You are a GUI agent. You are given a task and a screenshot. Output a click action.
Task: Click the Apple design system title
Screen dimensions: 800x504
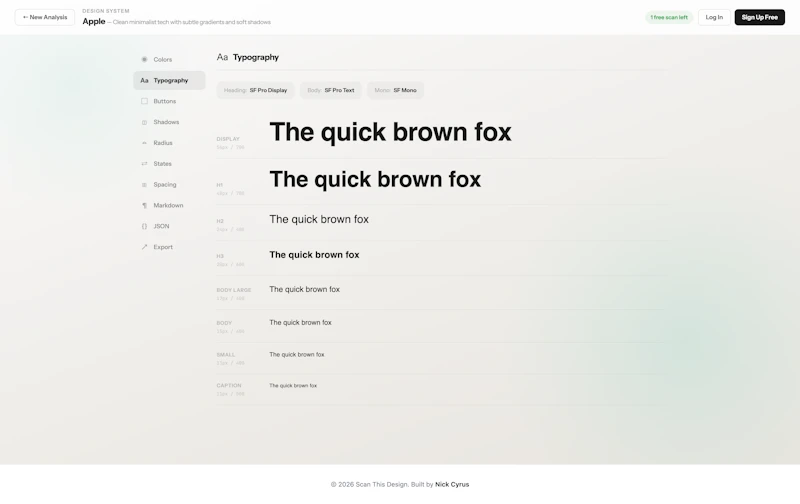(94, 21)
